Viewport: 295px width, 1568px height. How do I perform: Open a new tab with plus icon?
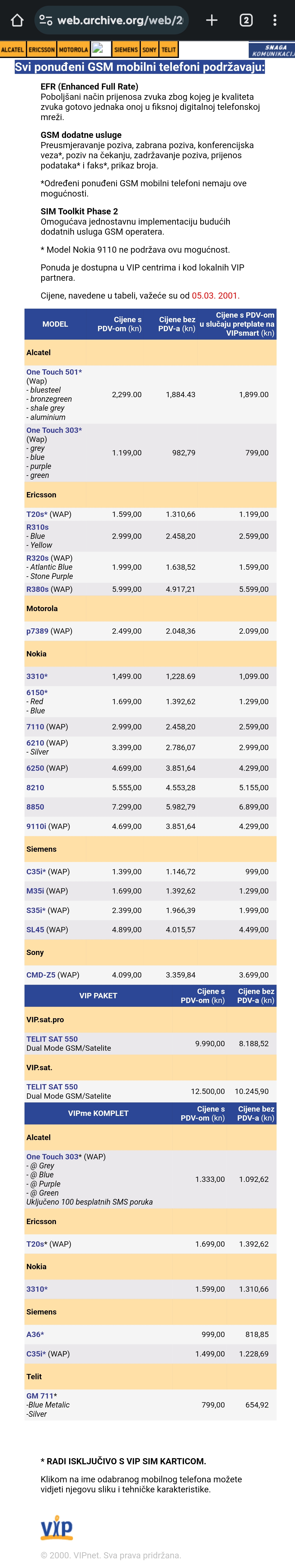coord(212,20)
